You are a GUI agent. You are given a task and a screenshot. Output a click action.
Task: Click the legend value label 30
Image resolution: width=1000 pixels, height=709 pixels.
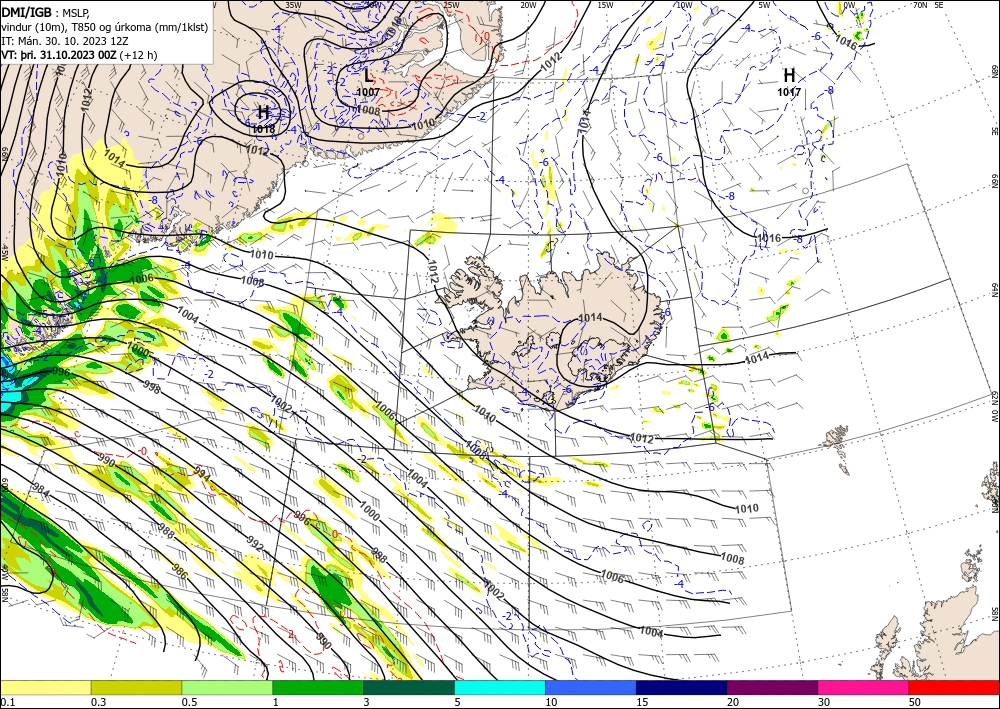[x=825, y=702]
